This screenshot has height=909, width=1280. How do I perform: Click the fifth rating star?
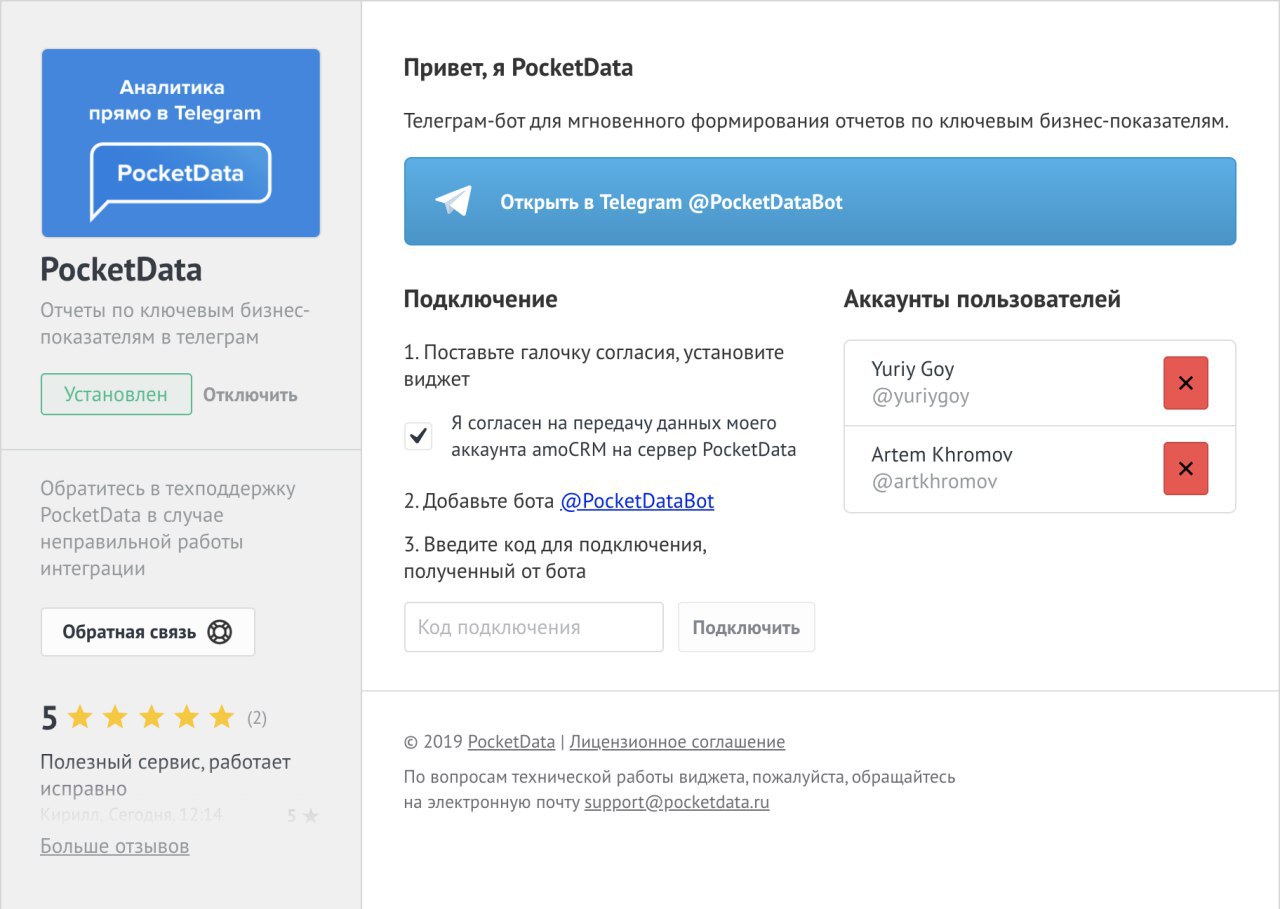[x=222, y=717]
